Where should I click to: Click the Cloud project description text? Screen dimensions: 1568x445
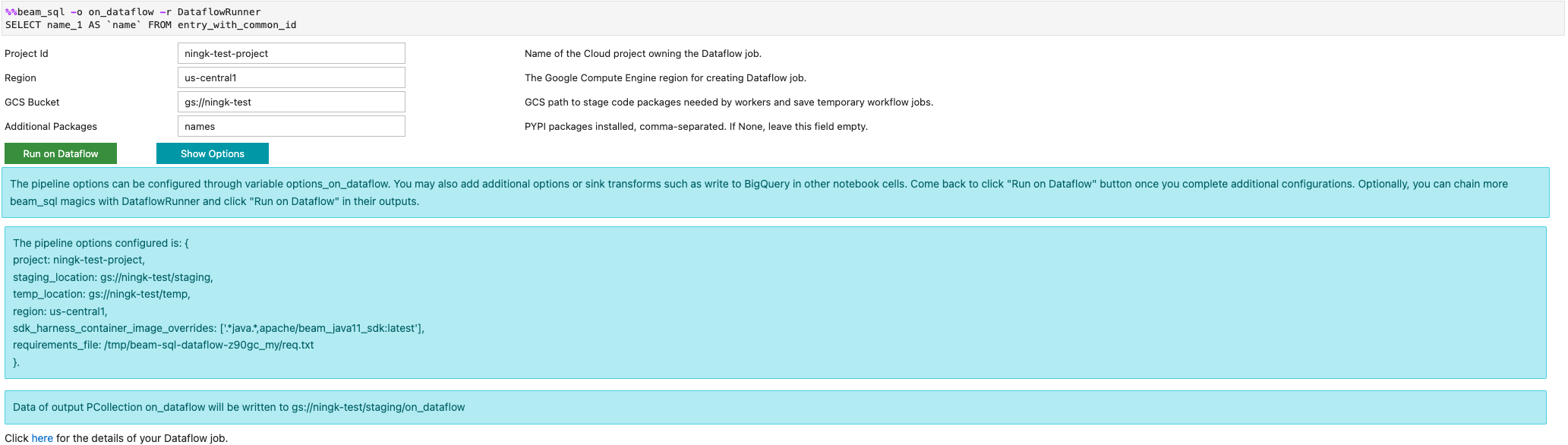(642, 54)
